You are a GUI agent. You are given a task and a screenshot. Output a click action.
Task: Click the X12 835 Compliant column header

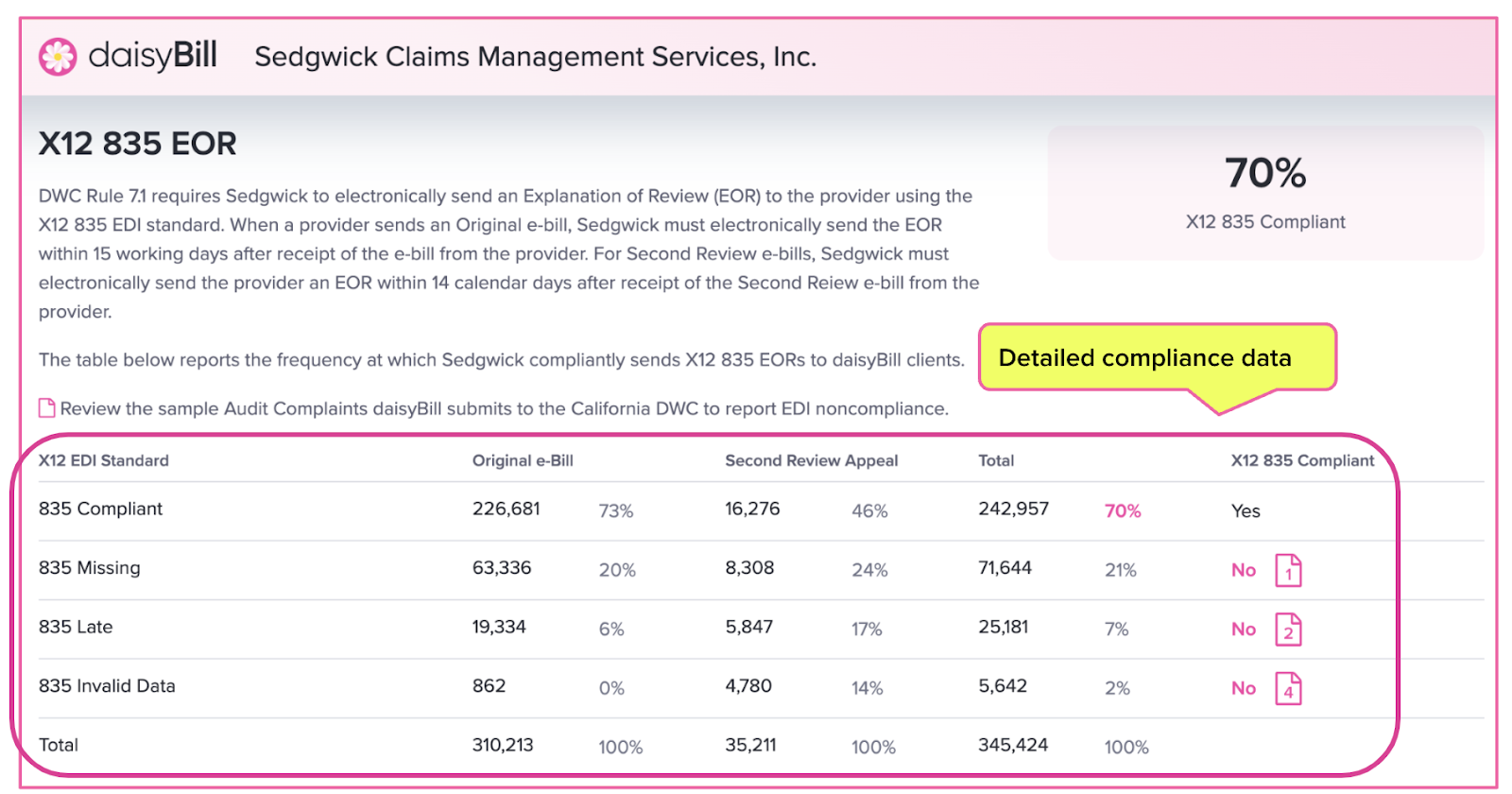click(1302, 460)
